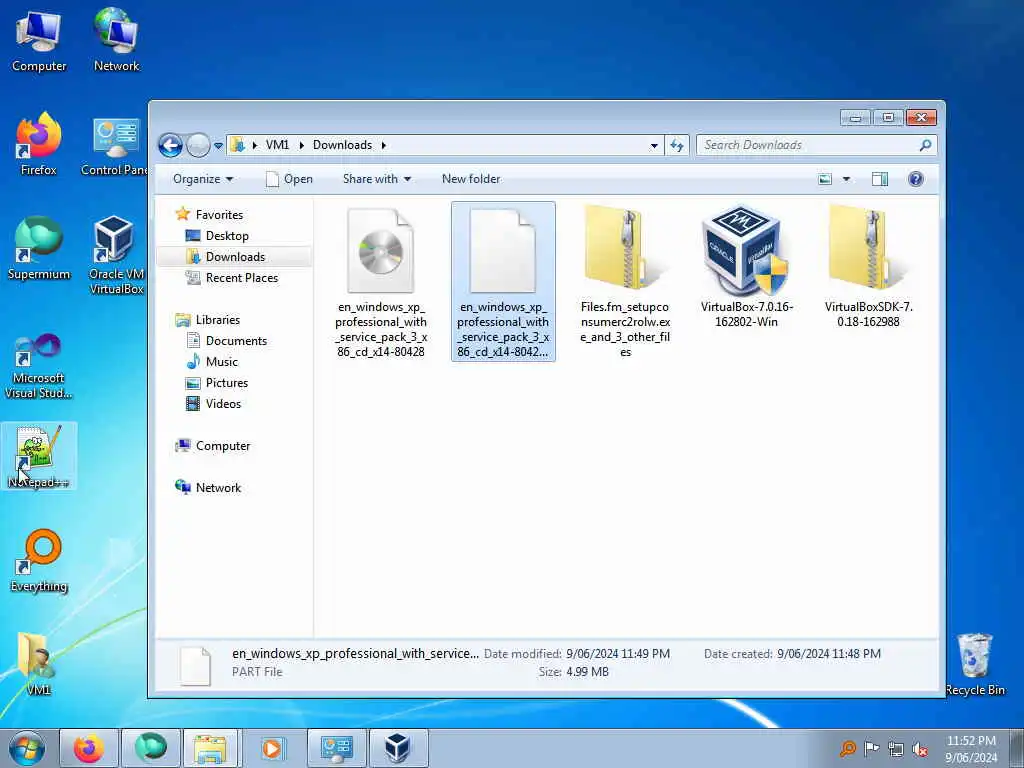Expand the view options dropdown arrow
The image size is (1024, 768).
point(846,179)
